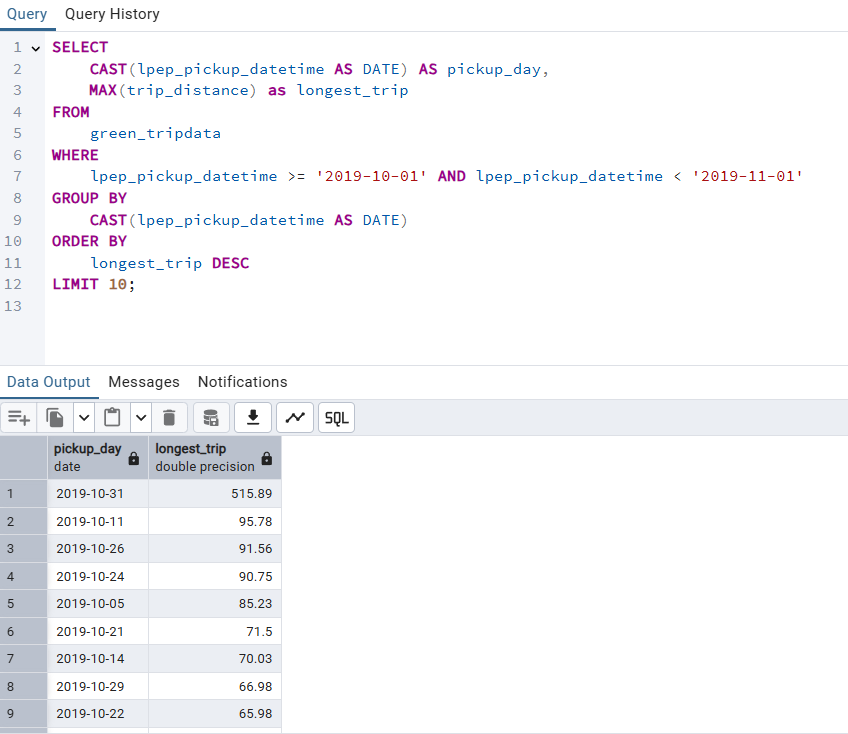This screenshot has height=734, width=848.
Task: Click the Graph visualiser icon
Action: [295, 418]
